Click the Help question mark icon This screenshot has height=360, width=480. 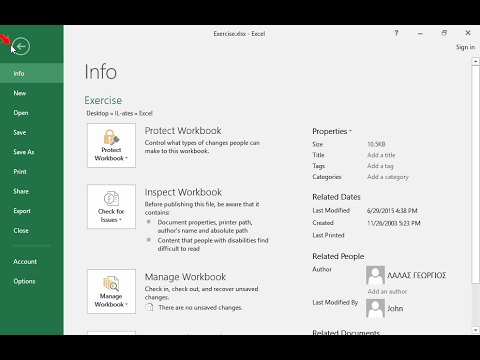coord(396,33)
